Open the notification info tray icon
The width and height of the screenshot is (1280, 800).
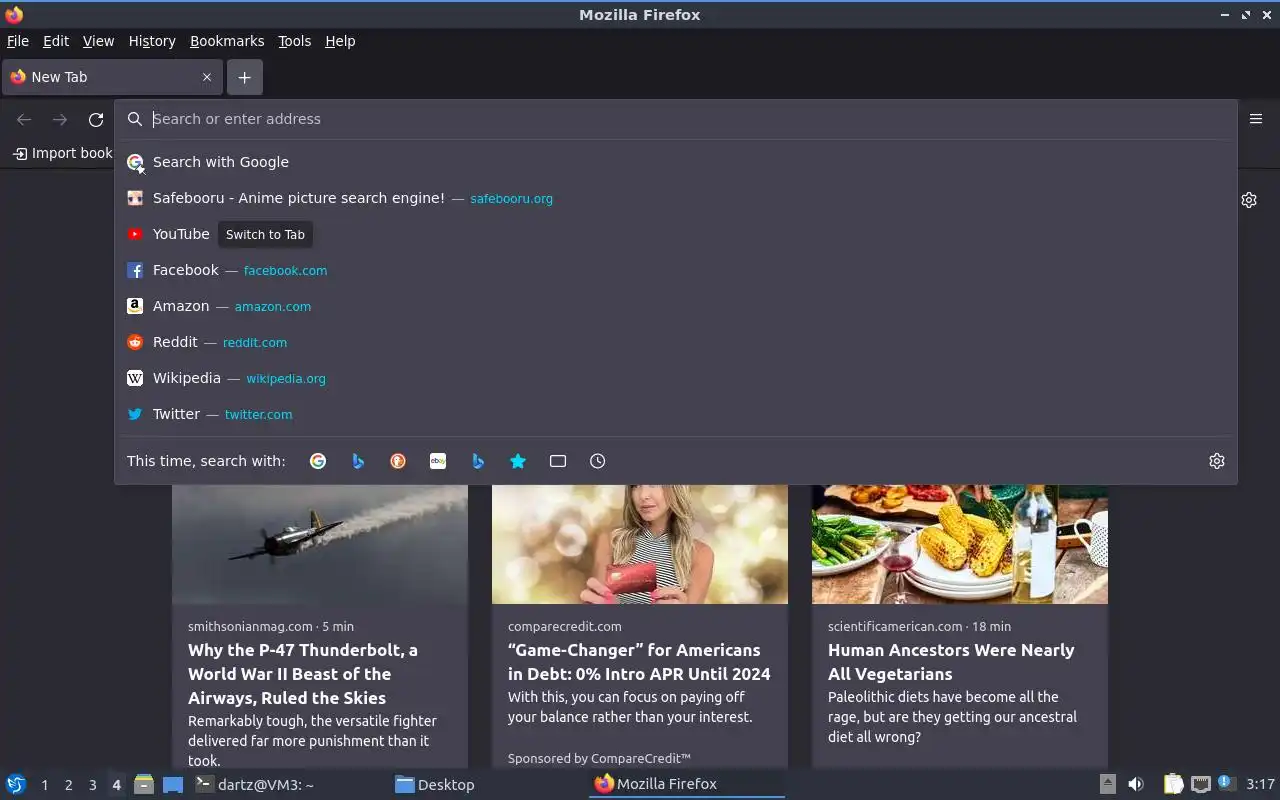pyautogui.click(x=1225, y=783)
